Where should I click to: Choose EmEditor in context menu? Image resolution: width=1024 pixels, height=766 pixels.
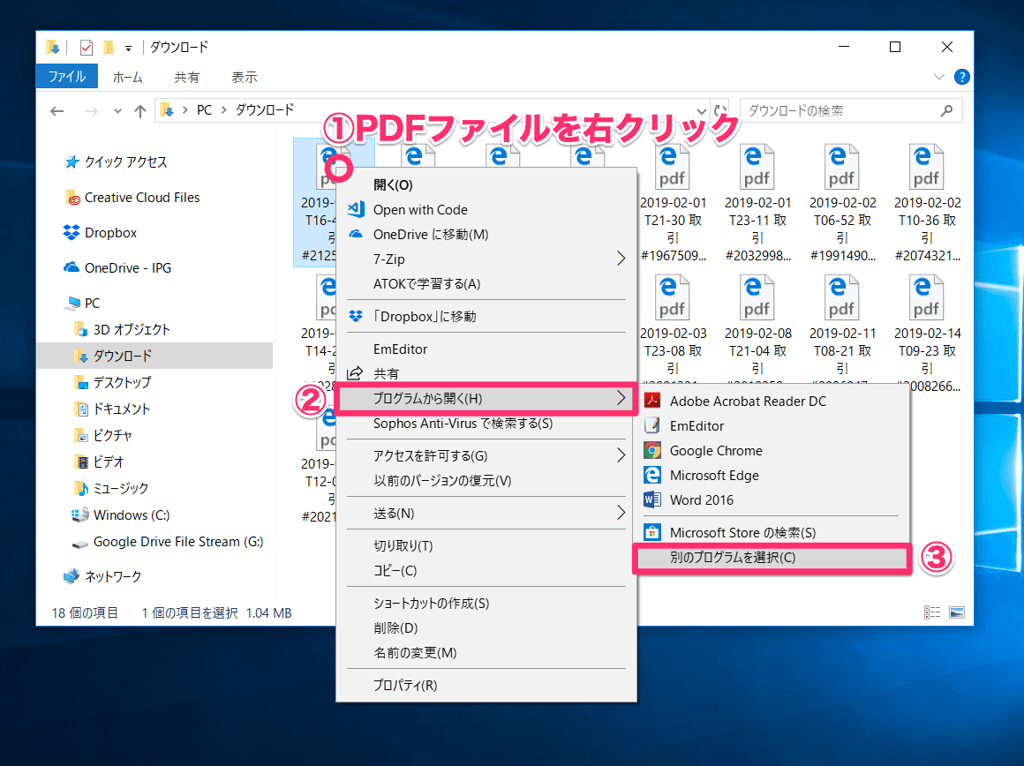click(400, 349)
